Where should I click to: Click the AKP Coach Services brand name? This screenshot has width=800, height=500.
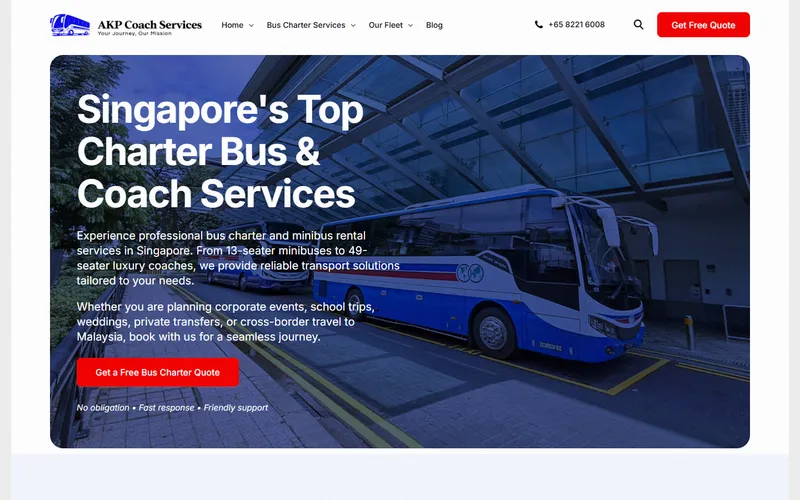[149, 24]
